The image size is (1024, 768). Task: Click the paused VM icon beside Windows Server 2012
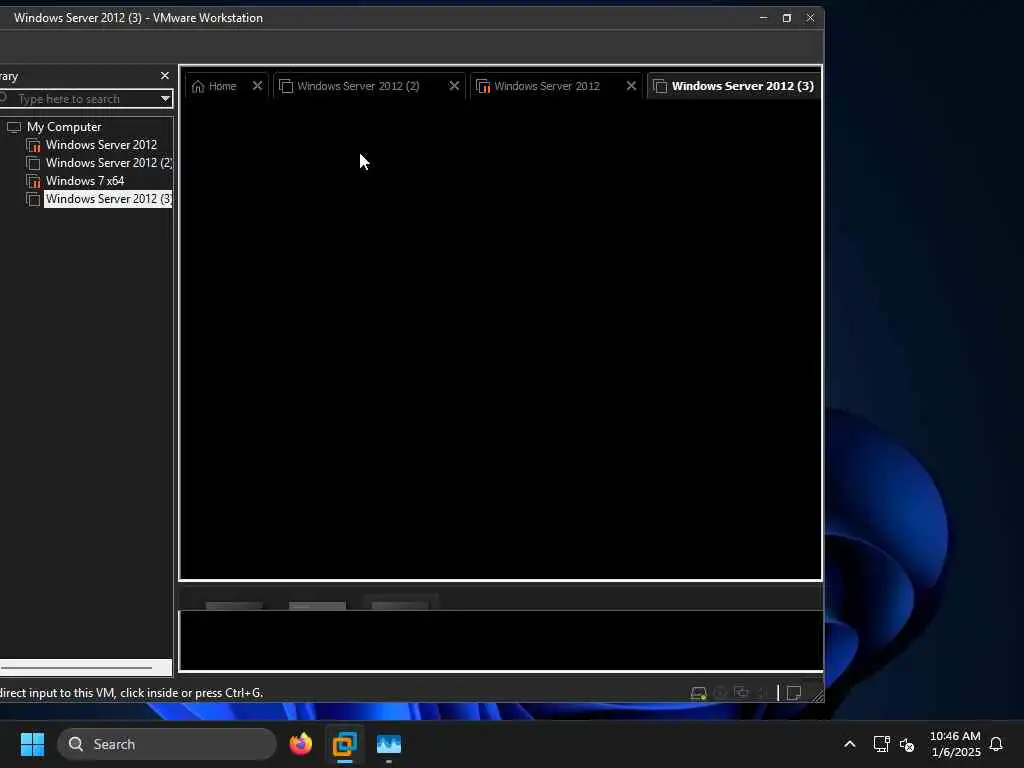pyautogui.click(x=33, y=145)
